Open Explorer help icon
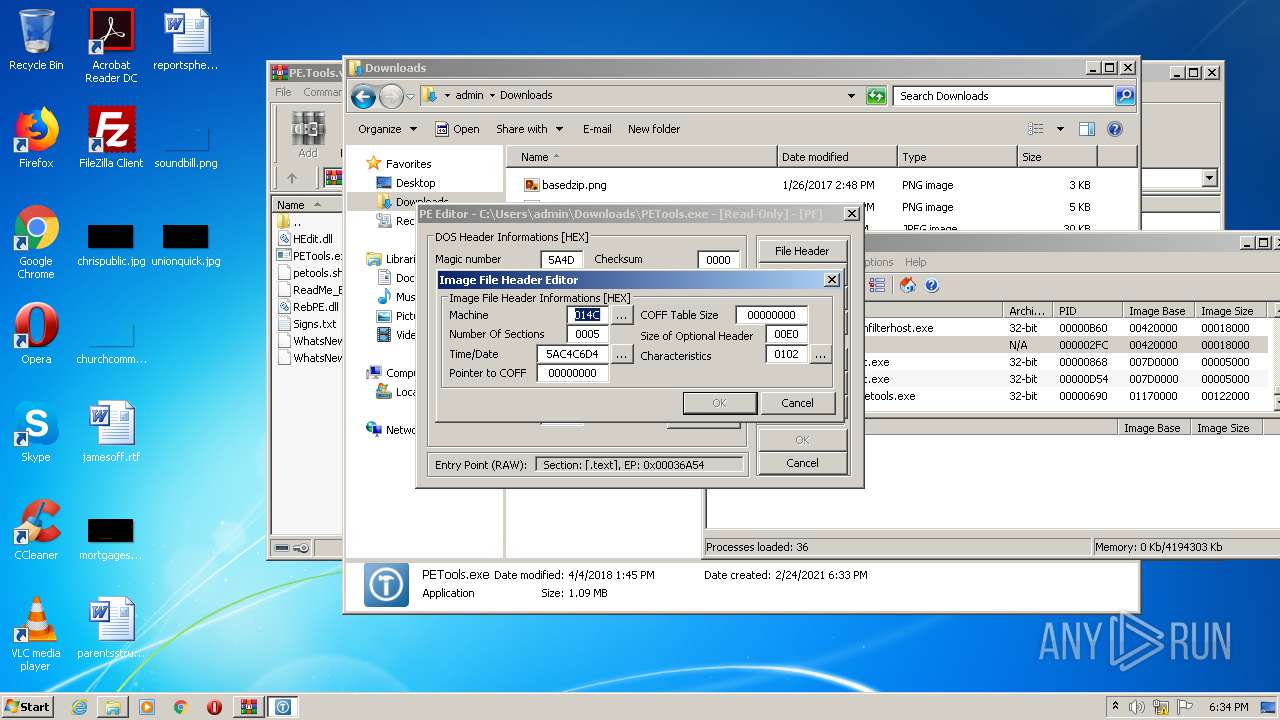 [1115, 129]
